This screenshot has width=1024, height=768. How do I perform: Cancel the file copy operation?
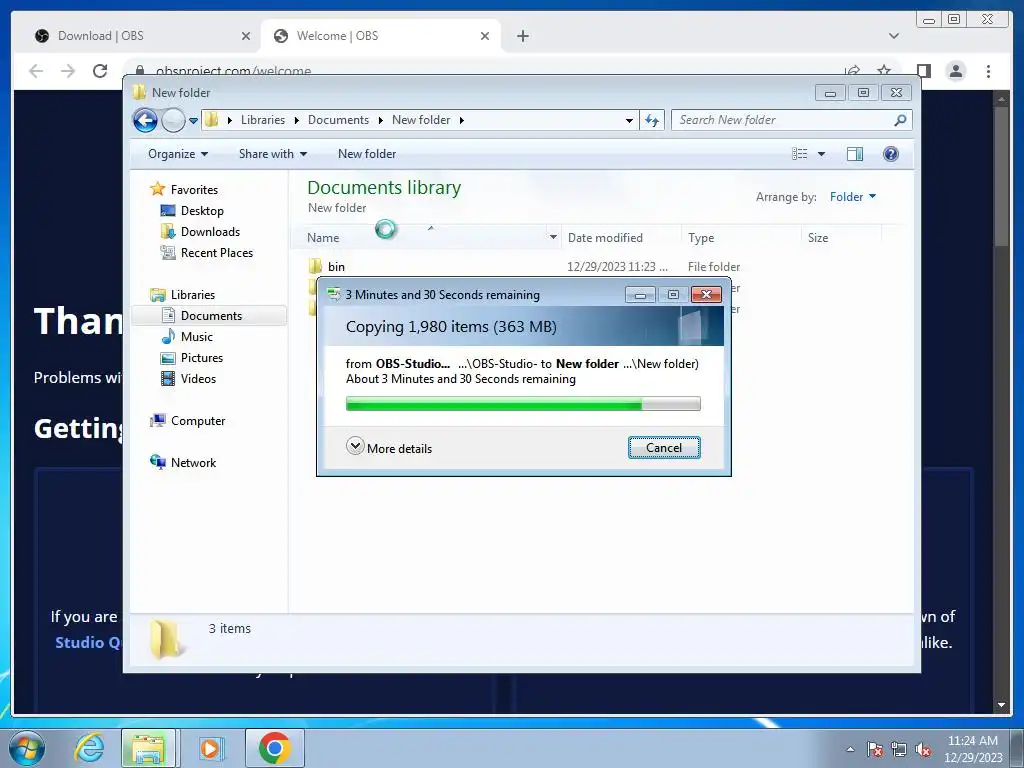(x=664, y=448)
